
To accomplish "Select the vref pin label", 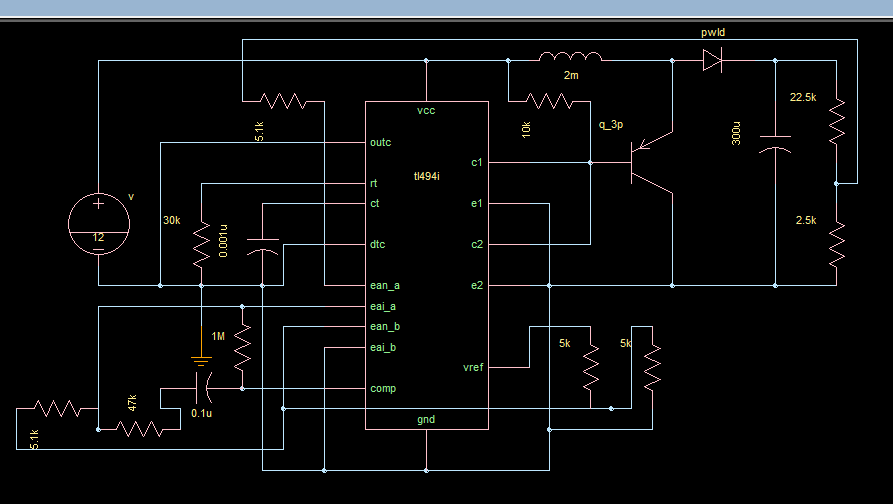I will point(473,368).
